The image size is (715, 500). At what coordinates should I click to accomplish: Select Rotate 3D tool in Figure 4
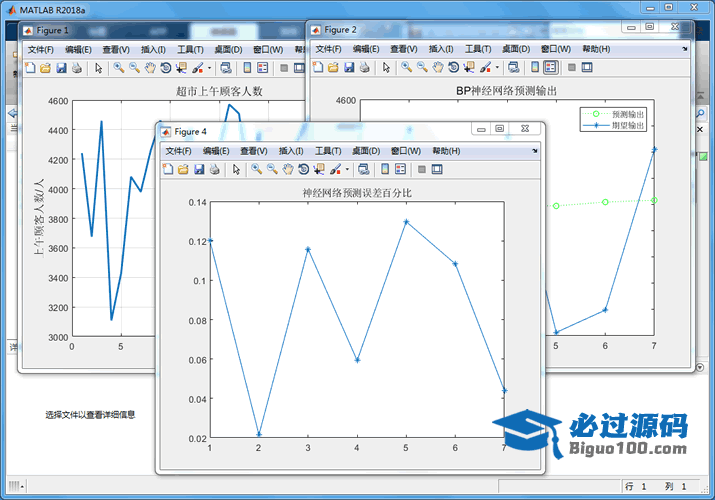(x=303, y=170)
